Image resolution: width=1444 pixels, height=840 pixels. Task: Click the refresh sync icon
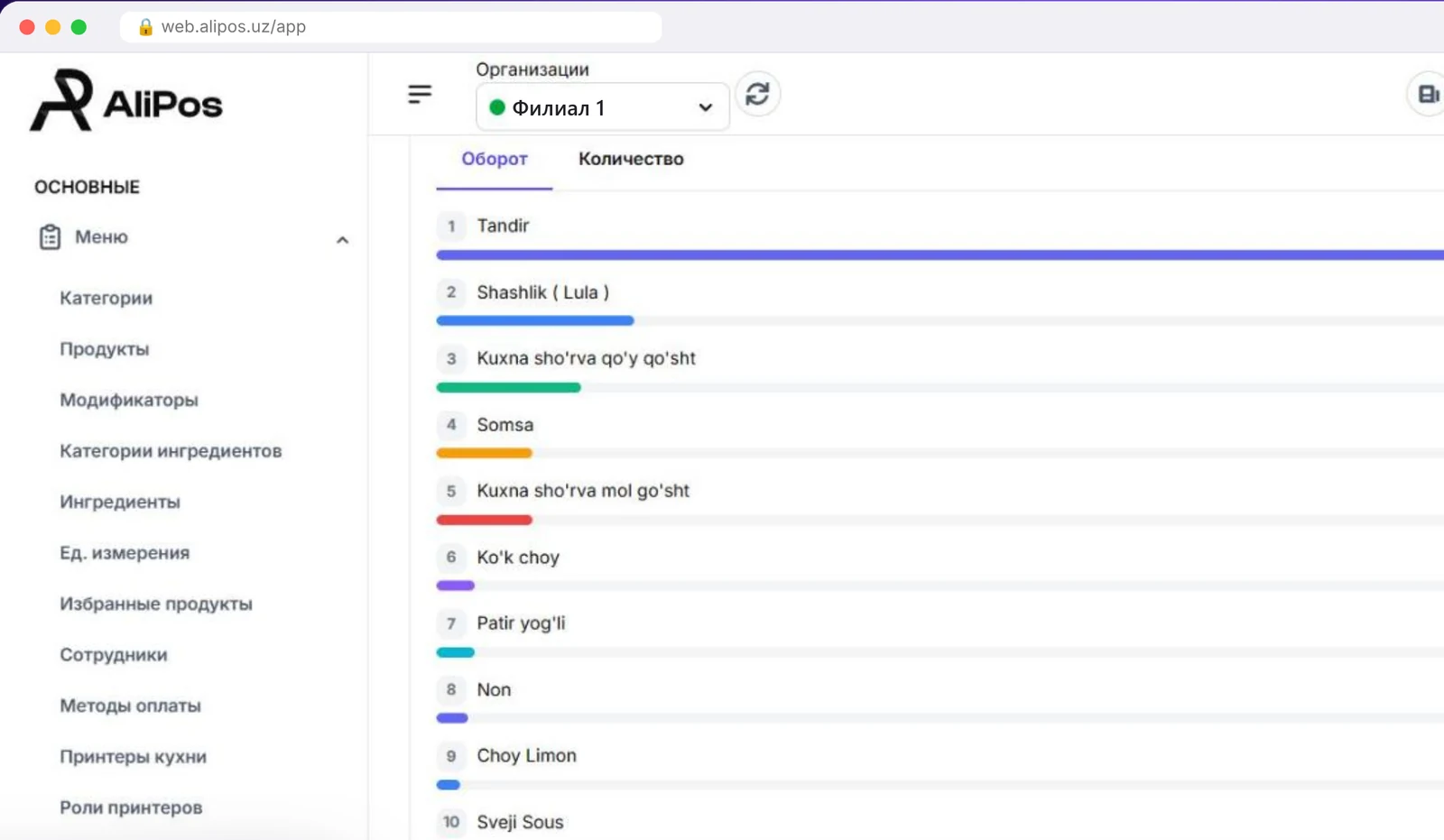(758, 94)
